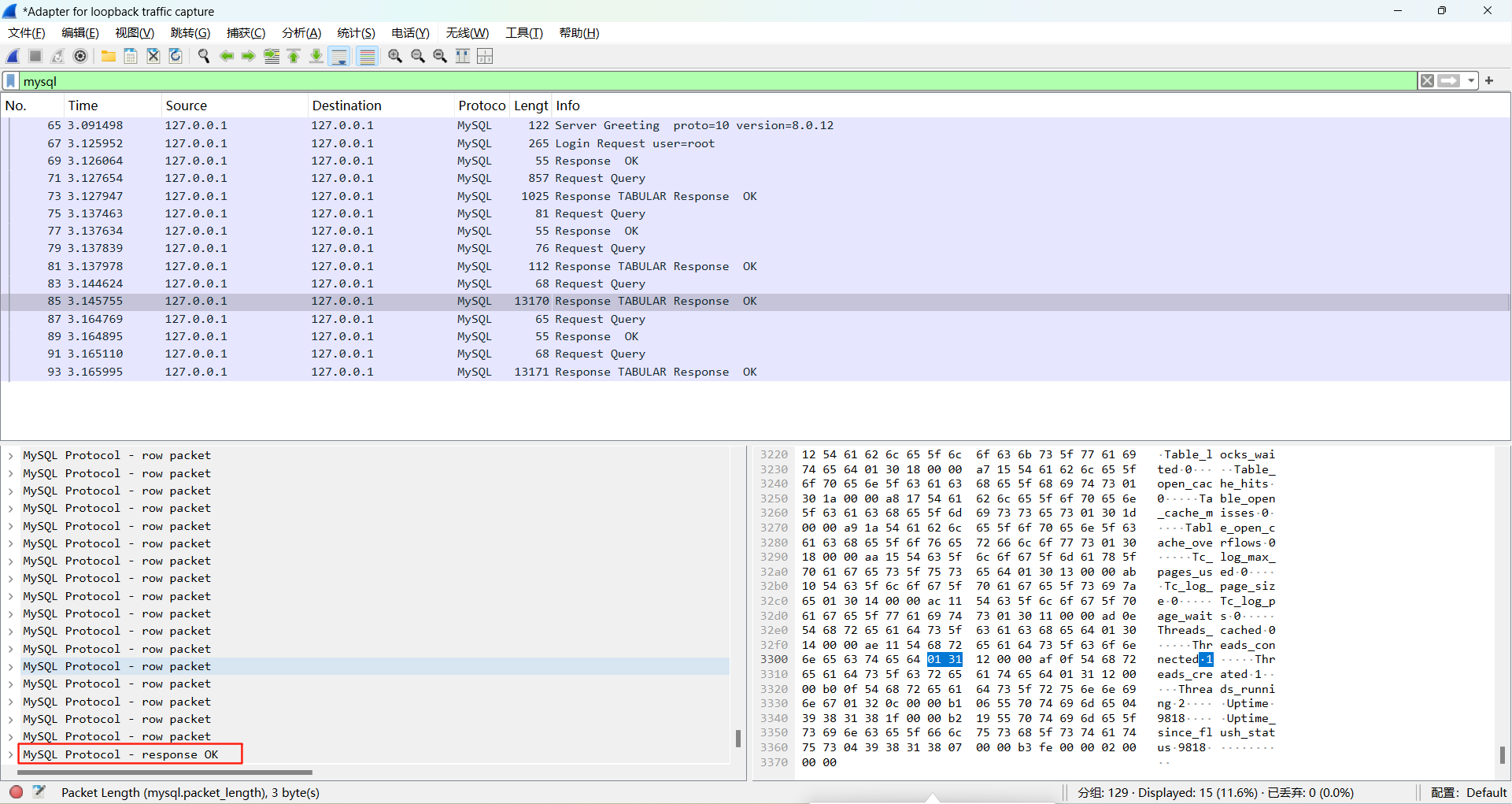Close this capture file
The image size is (1512, 804).
click(153, 56)
